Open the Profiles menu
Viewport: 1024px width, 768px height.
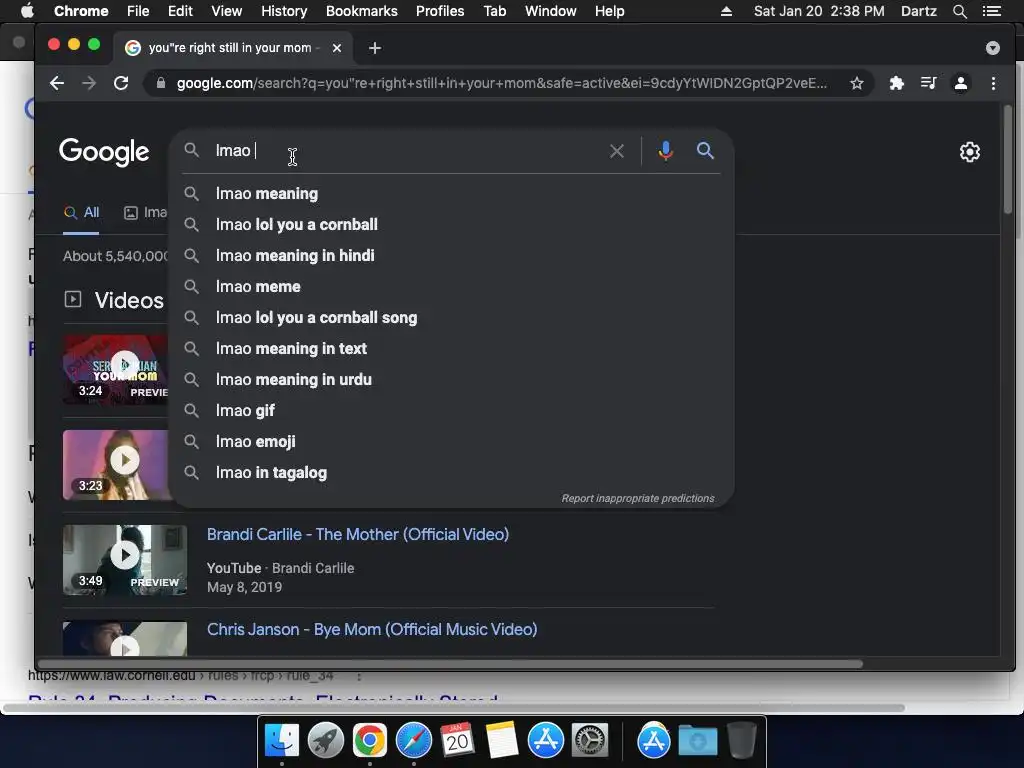440,11
